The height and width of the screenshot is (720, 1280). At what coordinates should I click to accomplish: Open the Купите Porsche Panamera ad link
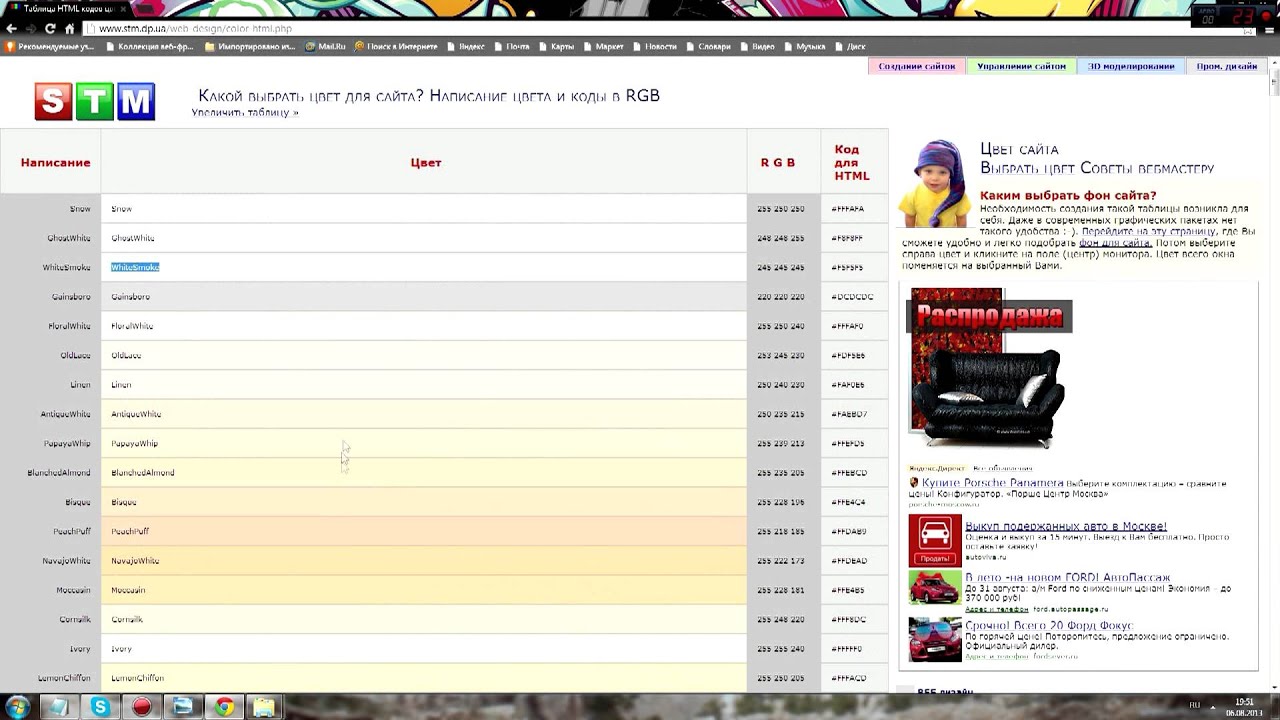[993, 483]
